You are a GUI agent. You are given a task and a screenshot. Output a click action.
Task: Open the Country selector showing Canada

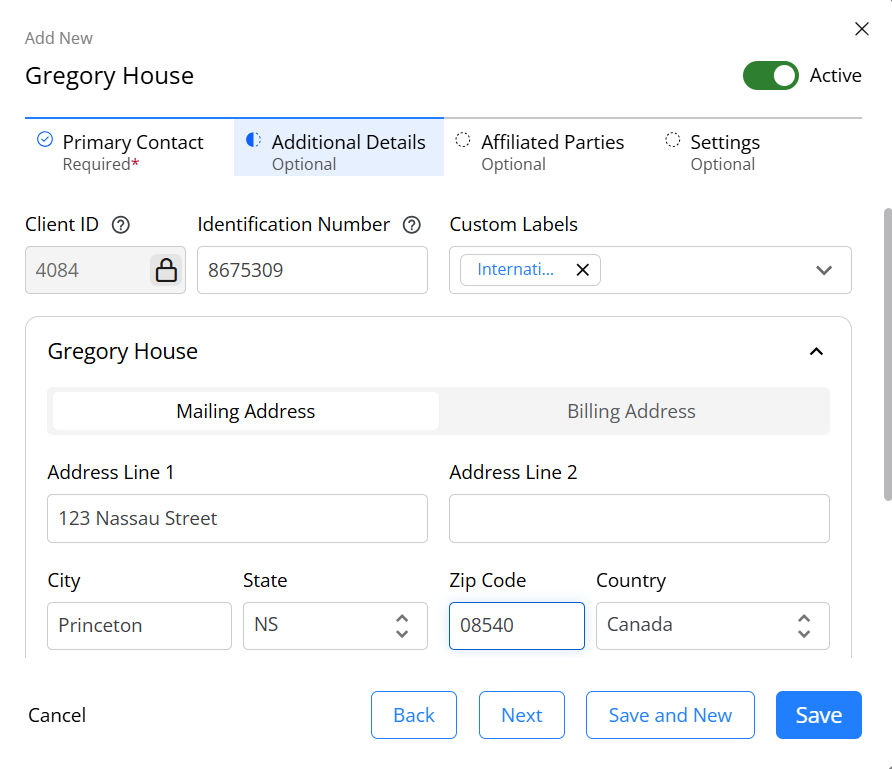coord(713,626)
